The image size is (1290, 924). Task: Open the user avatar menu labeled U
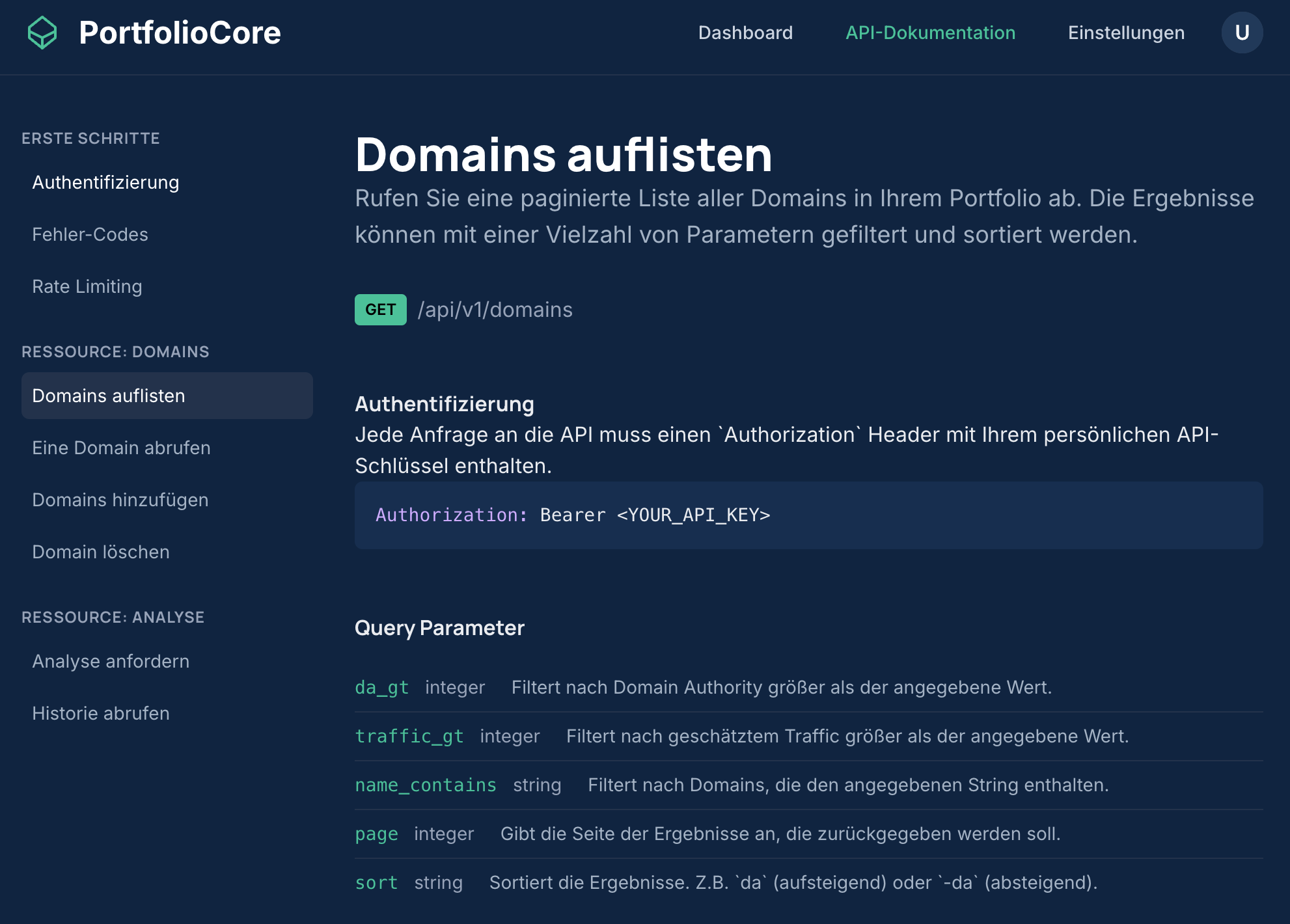coord(1241,32)
